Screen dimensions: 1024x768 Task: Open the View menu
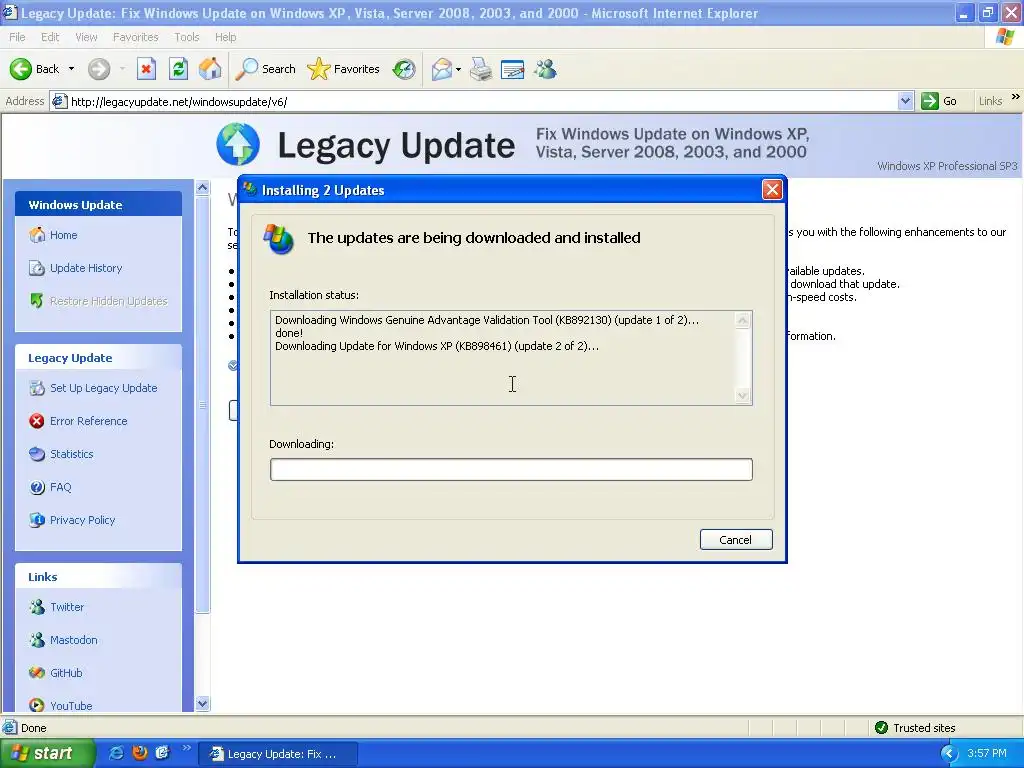click(86, 37)
